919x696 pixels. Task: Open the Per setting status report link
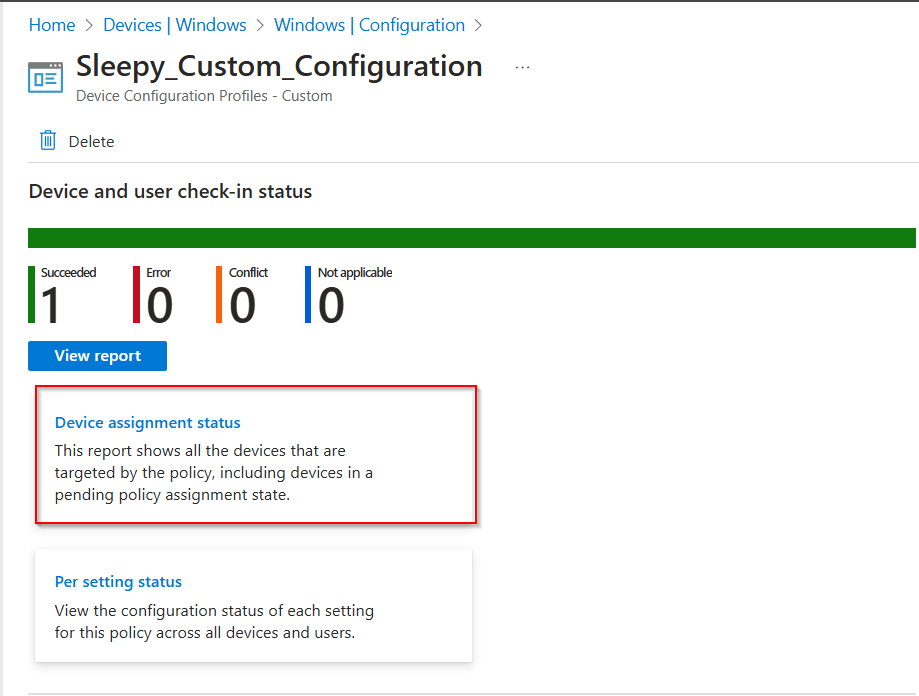tap(118, 582)
